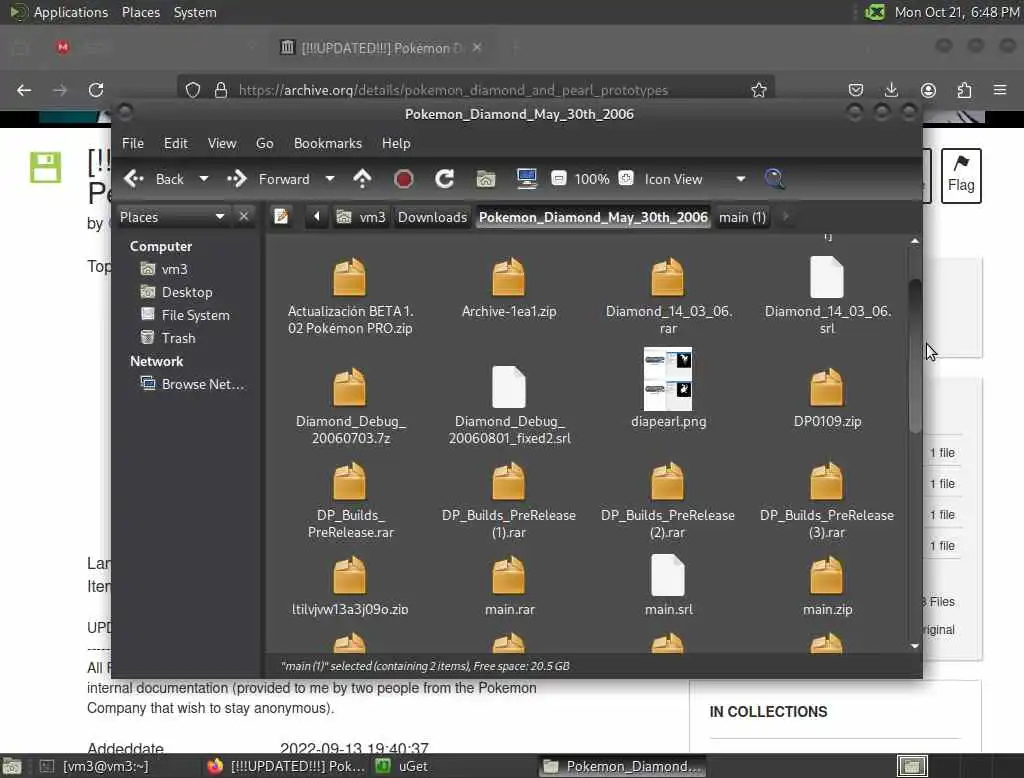Select Diamond_14_03_06.rar archive
This screenshot has width=1024, height=778.
(668, 296)
